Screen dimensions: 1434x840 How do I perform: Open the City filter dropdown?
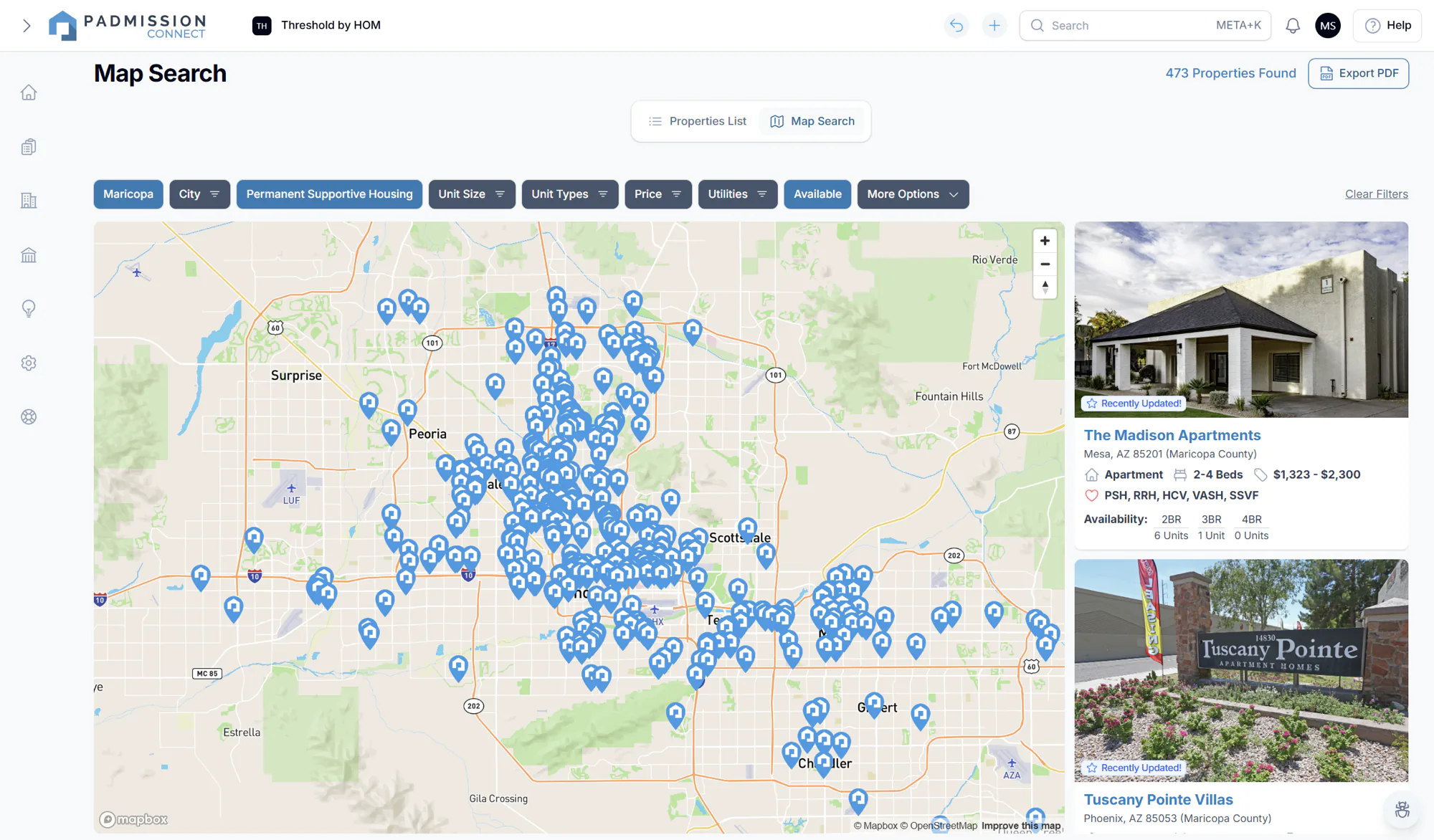(x=199, y=194)
